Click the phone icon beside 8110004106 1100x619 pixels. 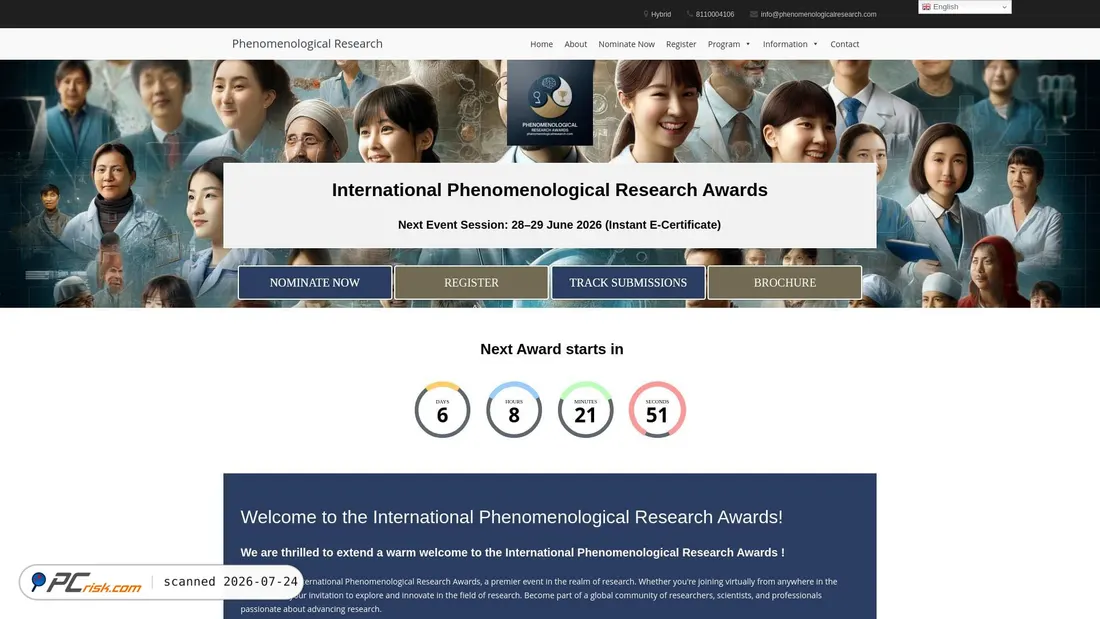point(690,14)
